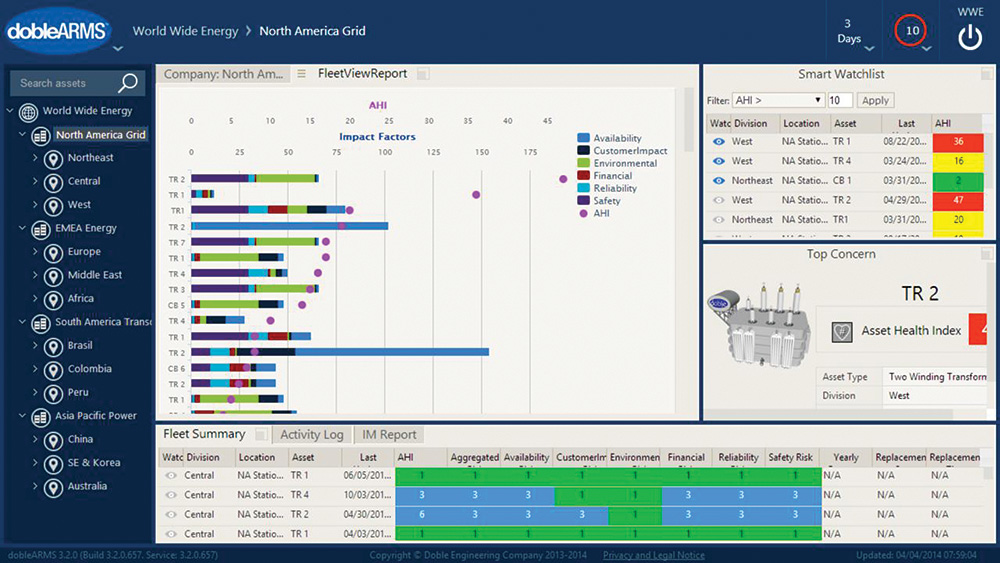Click the Central location pin icon
The image size is (1000, 563).
53,182
